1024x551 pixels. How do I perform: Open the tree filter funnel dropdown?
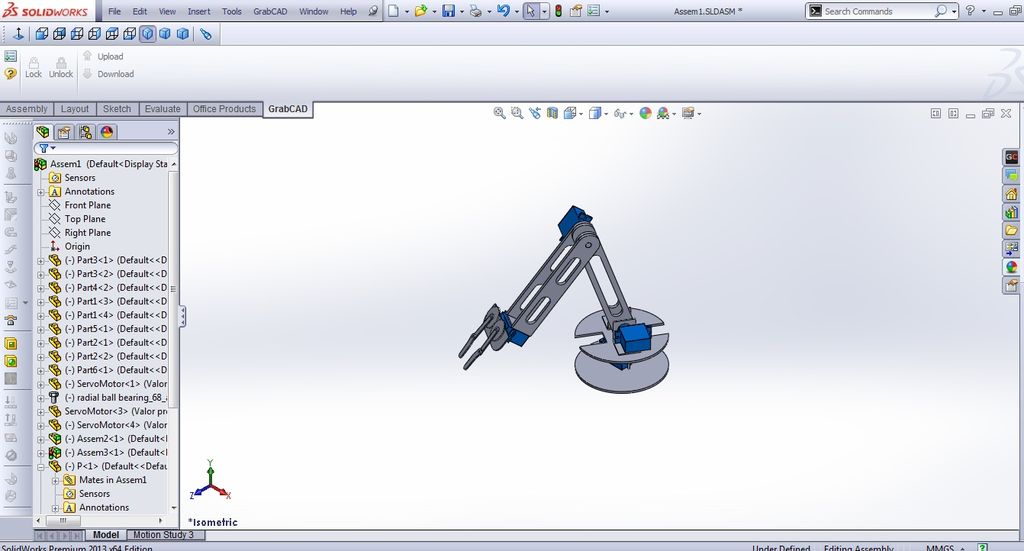(46, 148)
